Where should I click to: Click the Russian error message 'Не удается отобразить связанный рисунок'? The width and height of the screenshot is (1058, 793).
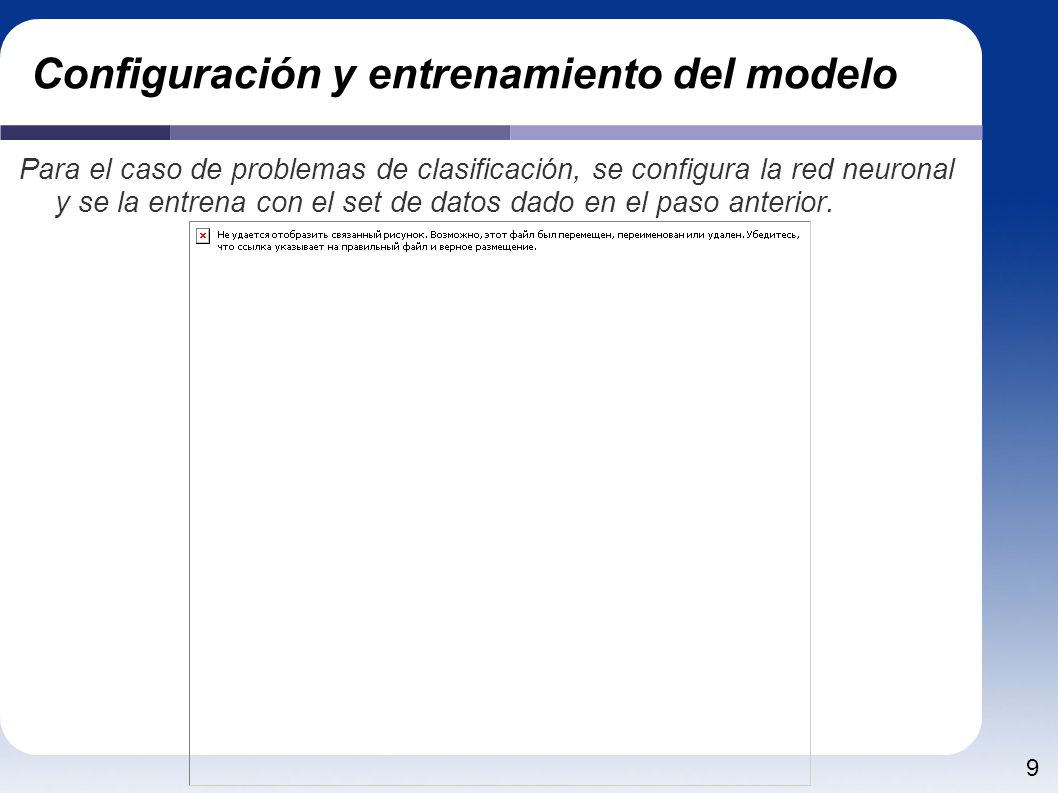pyautogui.click(x=508, y=241)
